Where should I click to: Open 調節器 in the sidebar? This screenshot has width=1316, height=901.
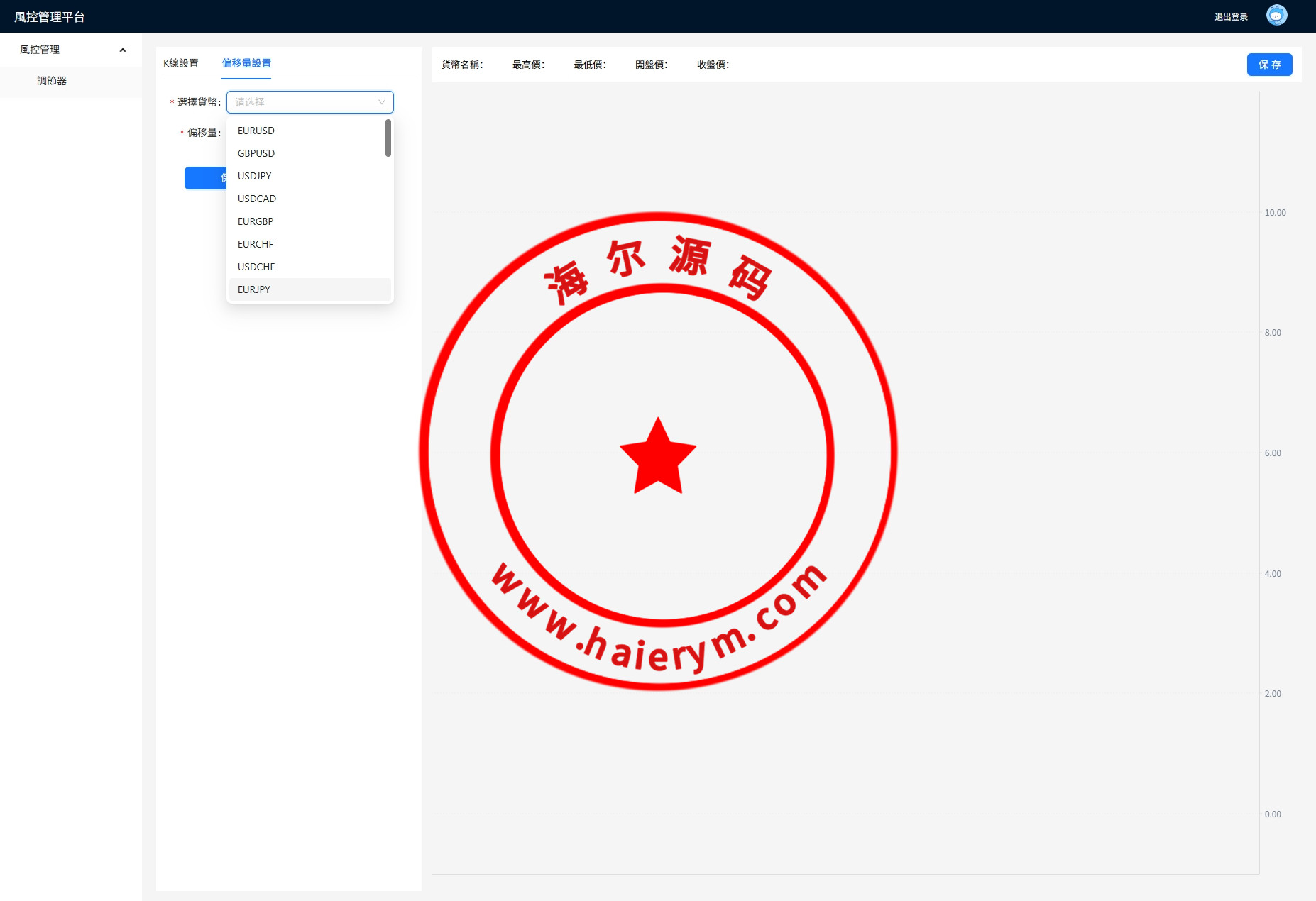(52, 81)
